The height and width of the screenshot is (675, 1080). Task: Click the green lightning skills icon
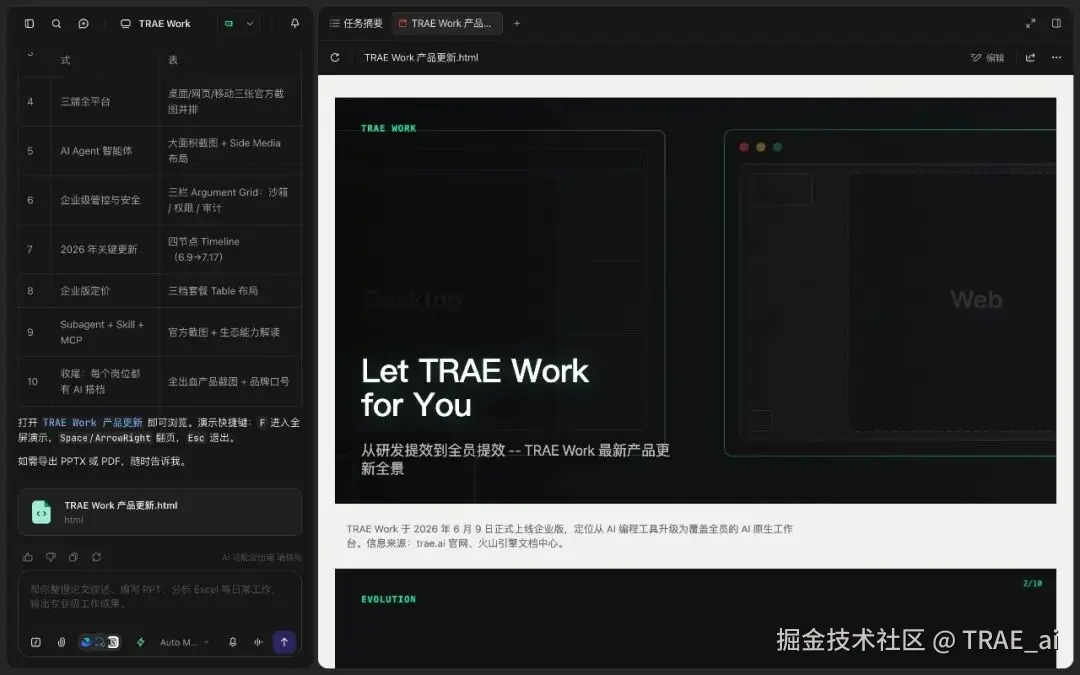(x=141, y=642)
